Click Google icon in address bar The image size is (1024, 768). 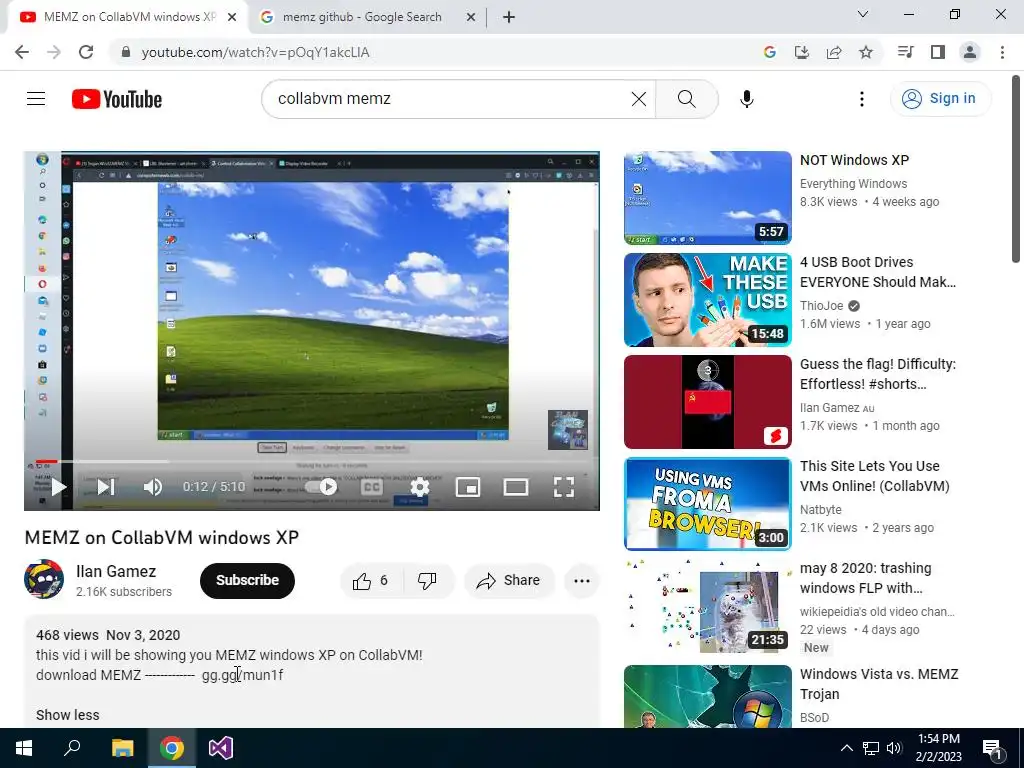click(770, 52)
